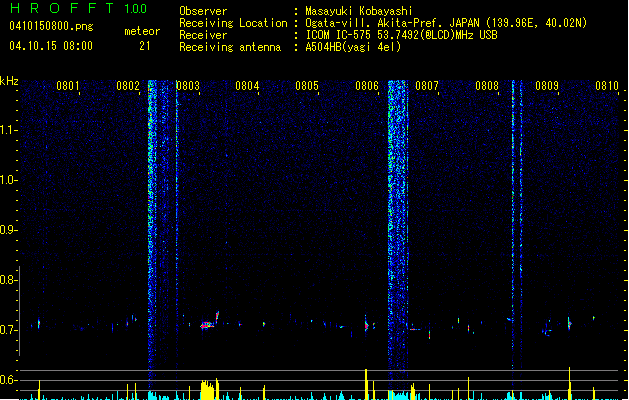Viewport: 629px width, 400px height.
Task: Click the 0807 time marker
Action: click(x=427, y=85)
